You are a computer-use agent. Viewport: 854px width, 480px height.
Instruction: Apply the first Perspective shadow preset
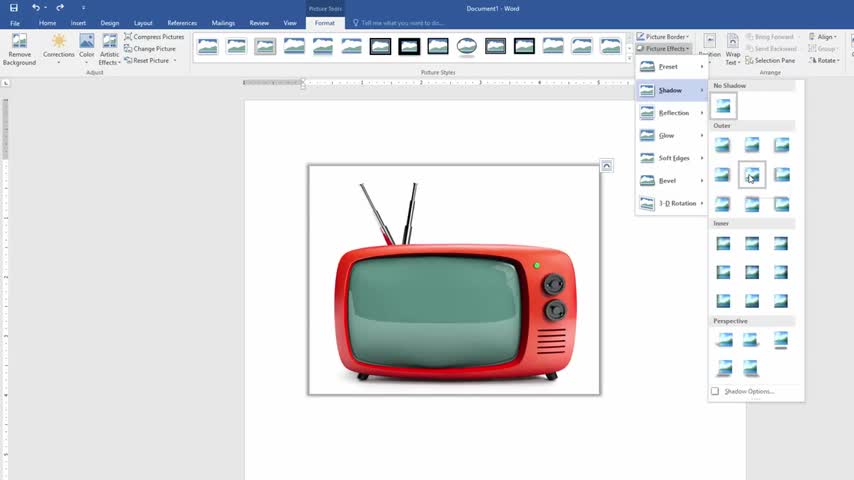pyautogui.click(x=724, y=340)
